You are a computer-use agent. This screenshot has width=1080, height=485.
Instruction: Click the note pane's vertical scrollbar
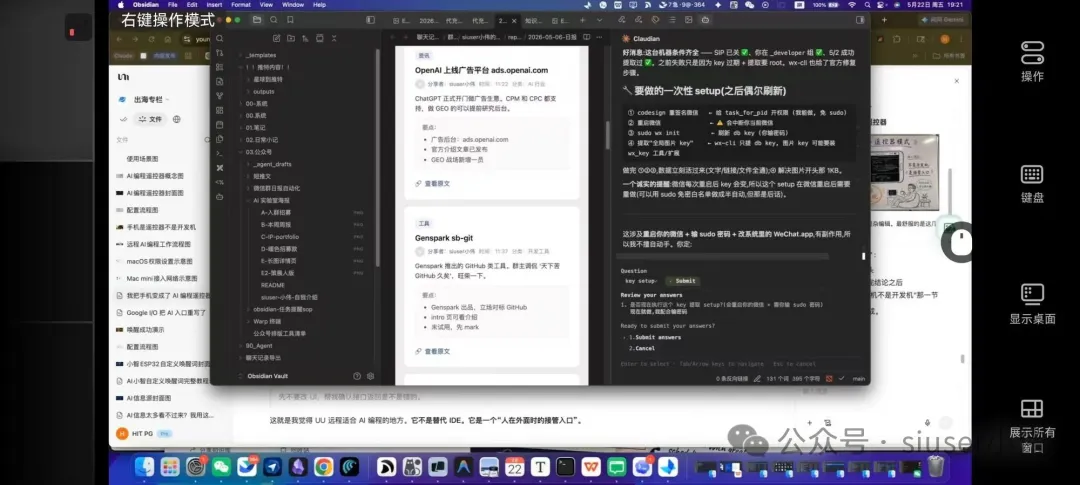click(x=607, y=135)
